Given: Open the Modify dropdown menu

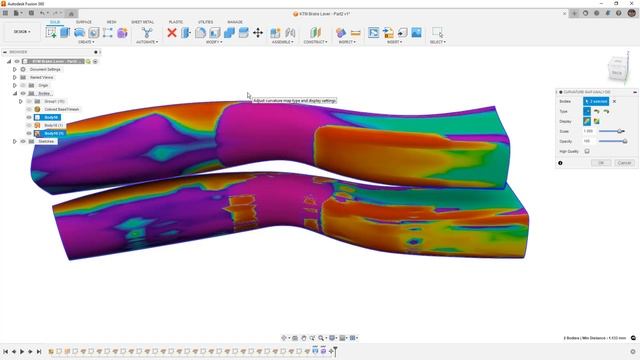Looking at the screenshot, I should 214,42.
